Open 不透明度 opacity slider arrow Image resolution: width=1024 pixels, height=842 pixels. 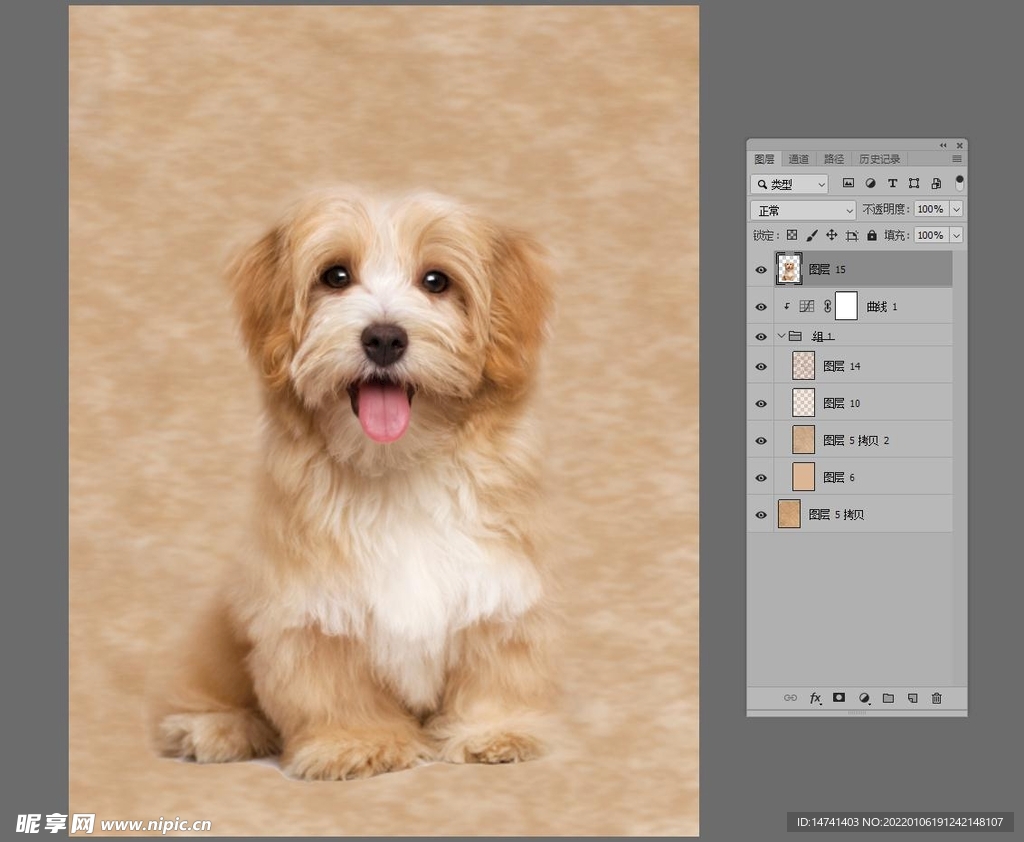pyautogui.click(x=956, y=209)
